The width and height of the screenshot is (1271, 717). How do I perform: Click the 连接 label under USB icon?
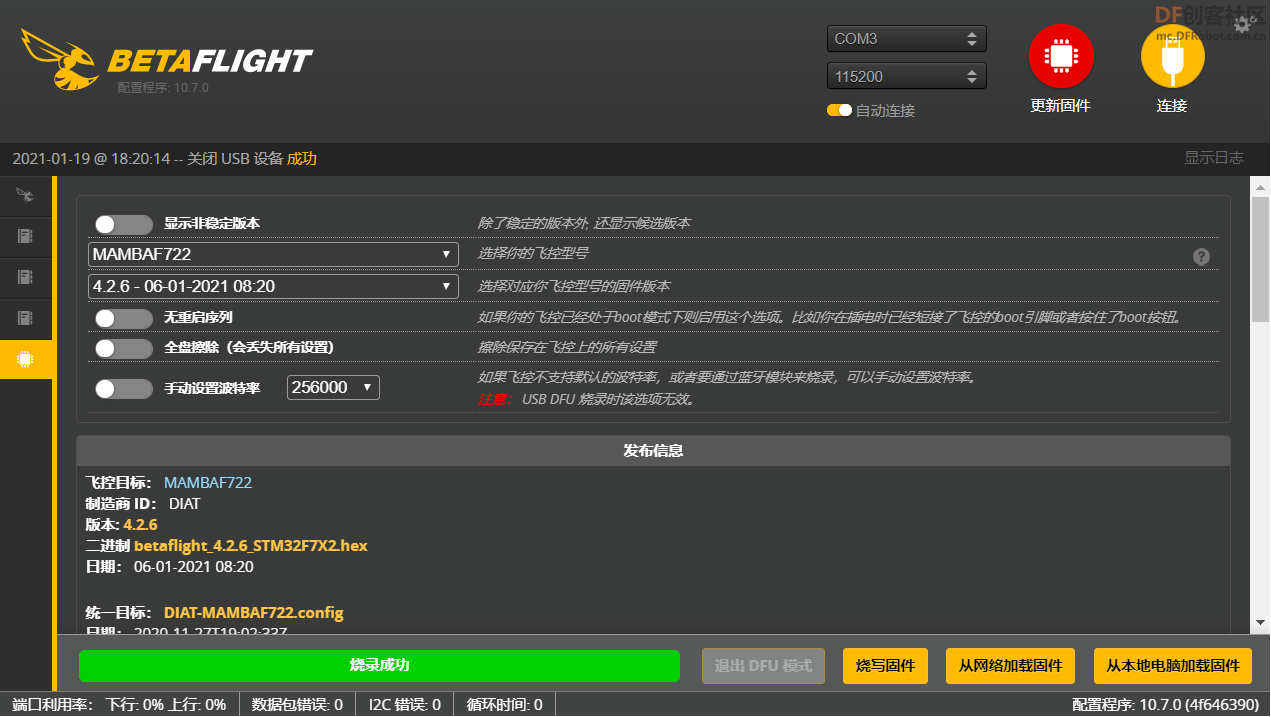pos(1172,105)
